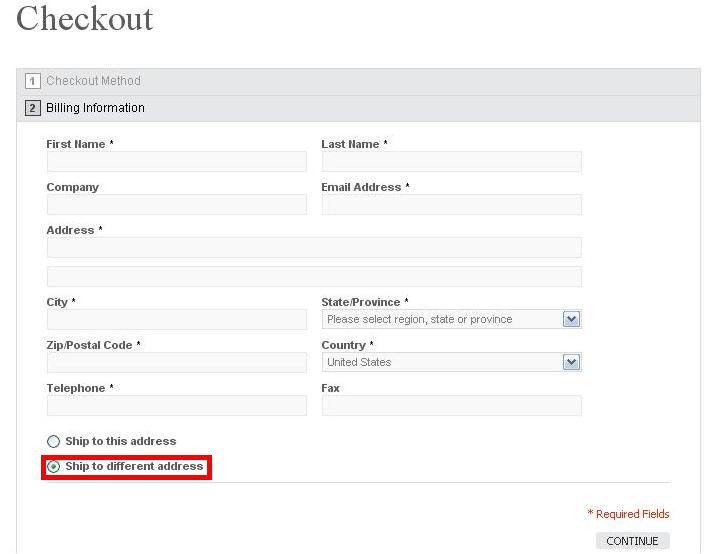The image size is (712, 554).
Task: Focus the Last Name field
Action: 451,162
